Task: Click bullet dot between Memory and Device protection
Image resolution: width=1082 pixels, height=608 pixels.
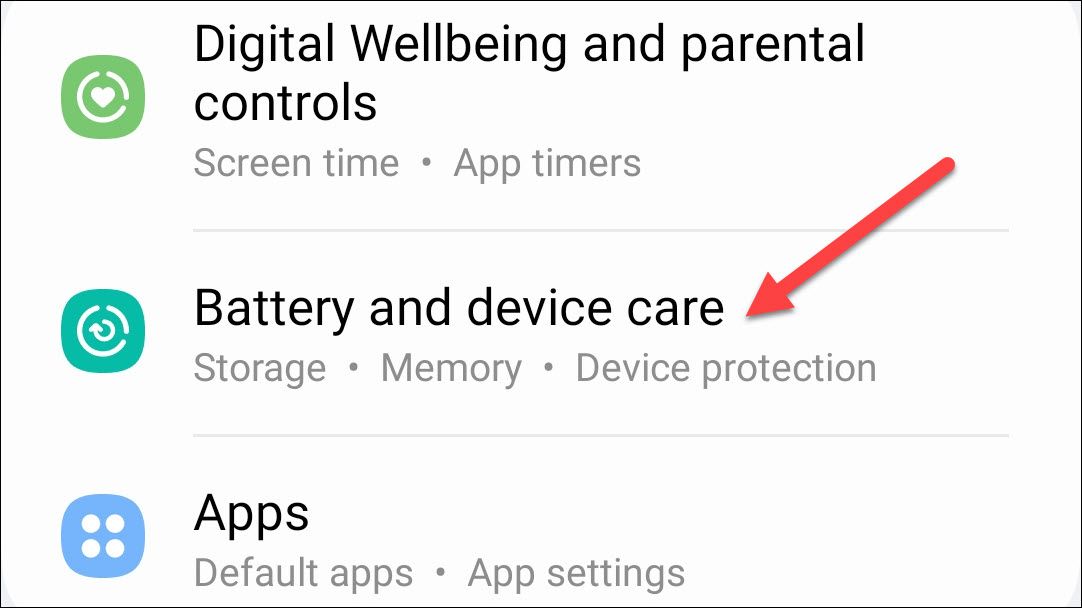Action: pyautogui.click(x=549, y=367)
